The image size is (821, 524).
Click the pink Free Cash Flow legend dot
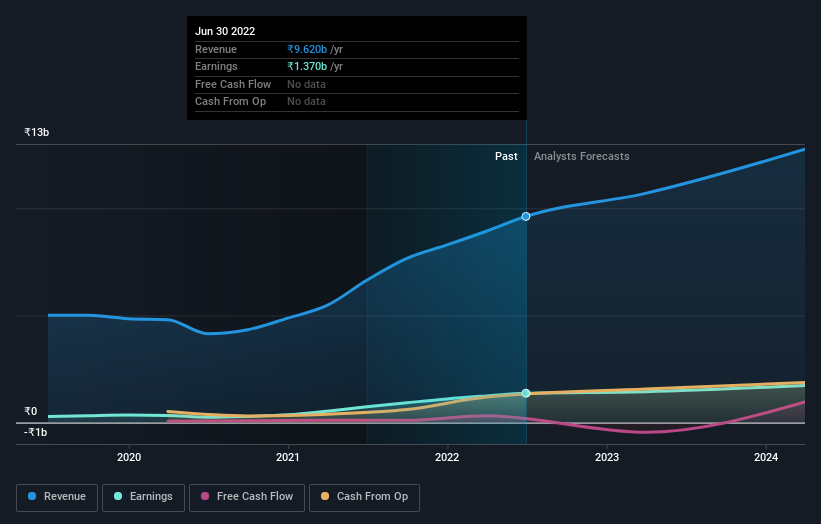coord(205,496)
